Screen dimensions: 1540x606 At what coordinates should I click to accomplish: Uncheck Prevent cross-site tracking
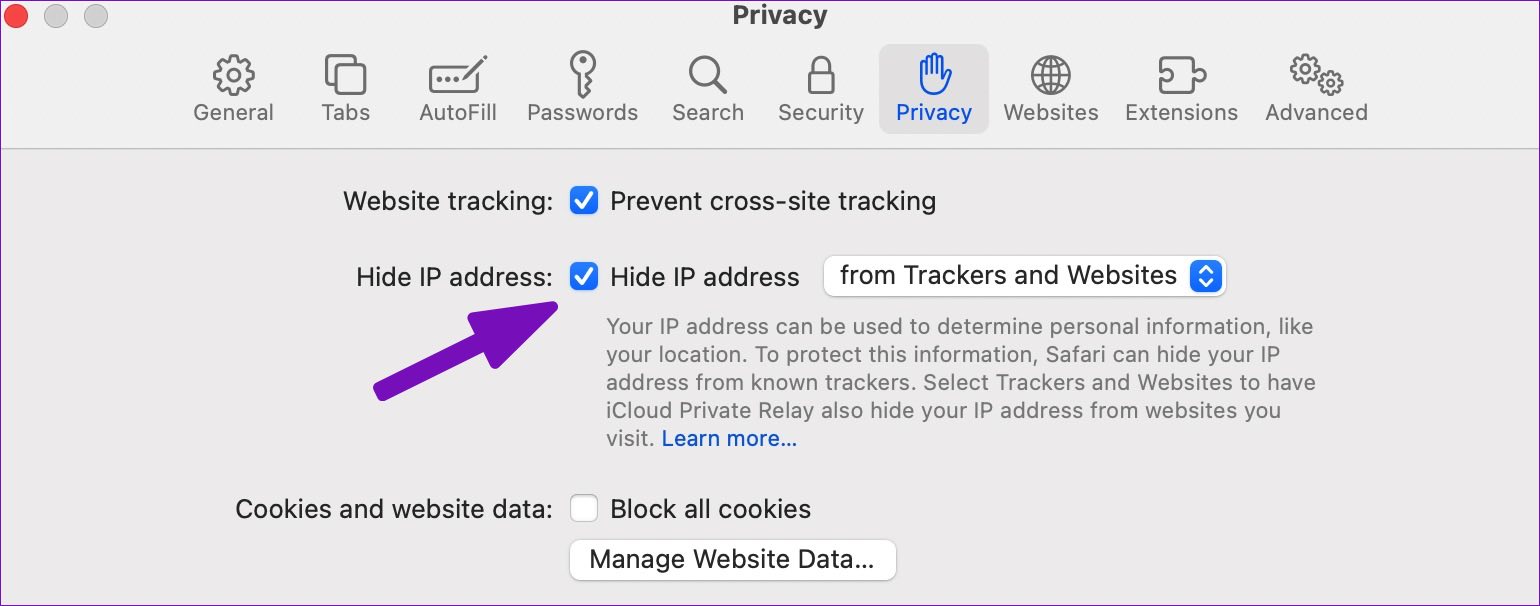pyautogui.click(x=584, y=201)
